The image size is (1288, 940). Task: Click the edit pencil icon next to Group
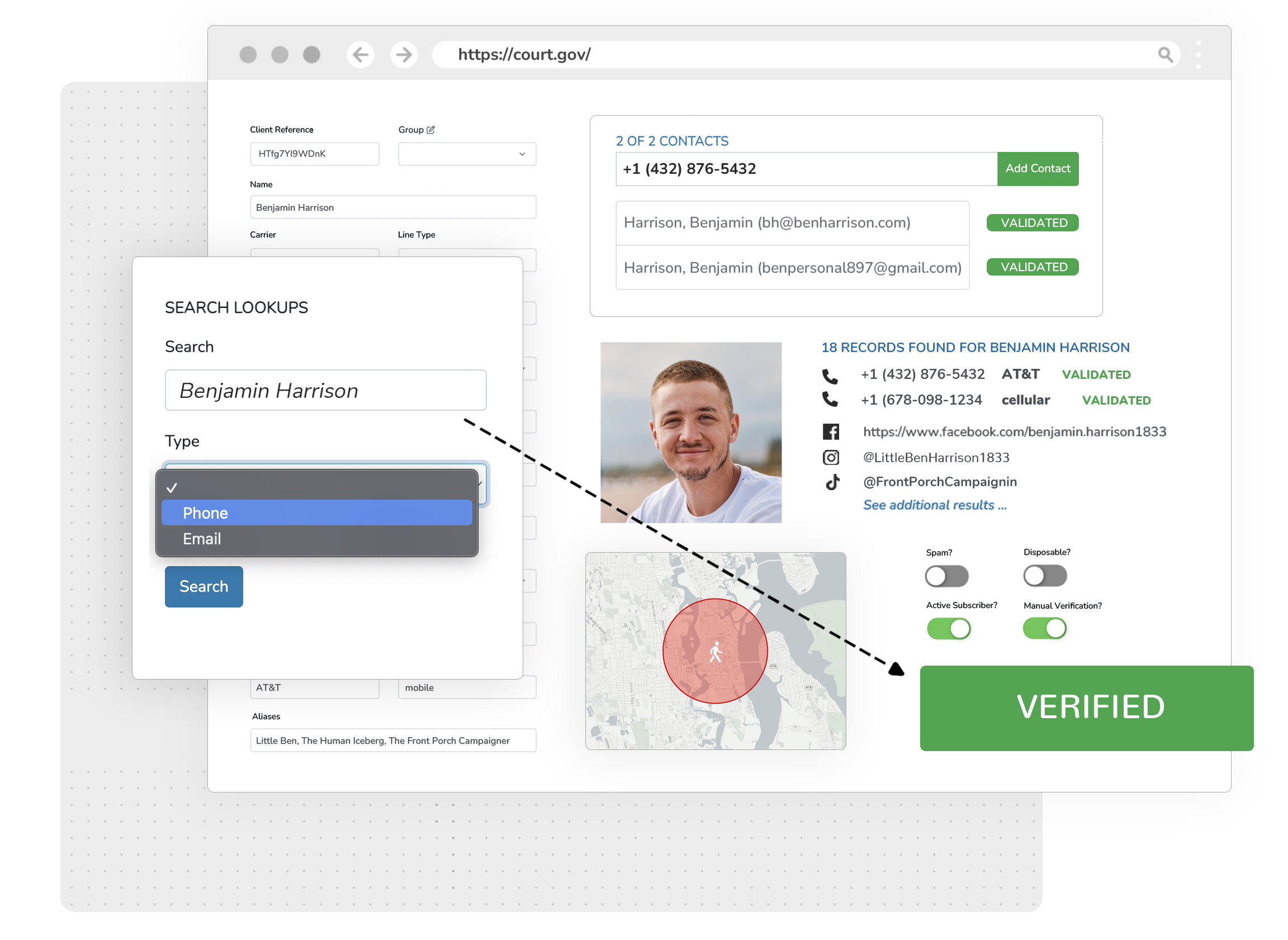[x=431, y=129]
